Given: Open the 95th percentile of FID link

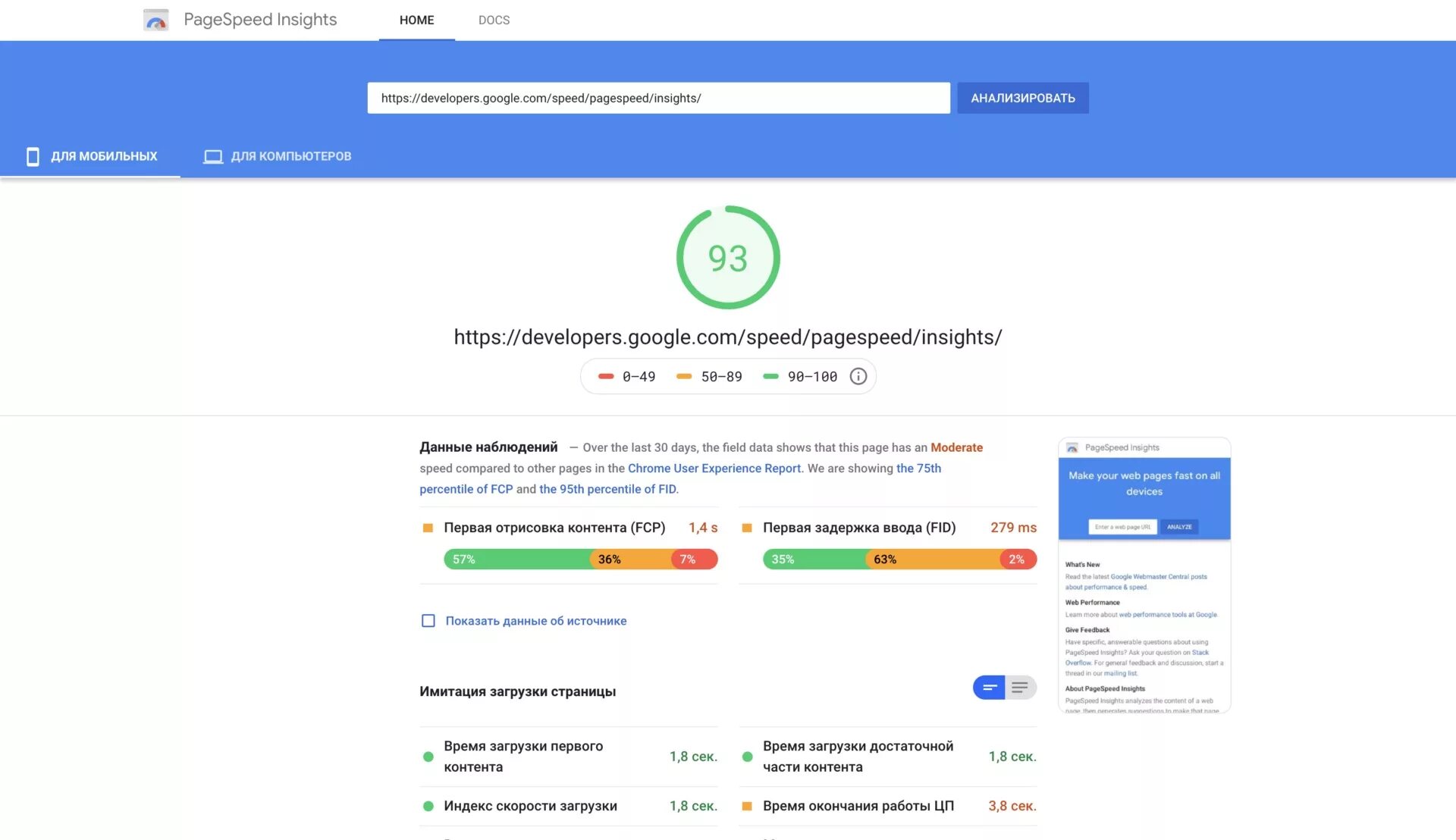Looking at the screenshot, I should click(607, 489).
